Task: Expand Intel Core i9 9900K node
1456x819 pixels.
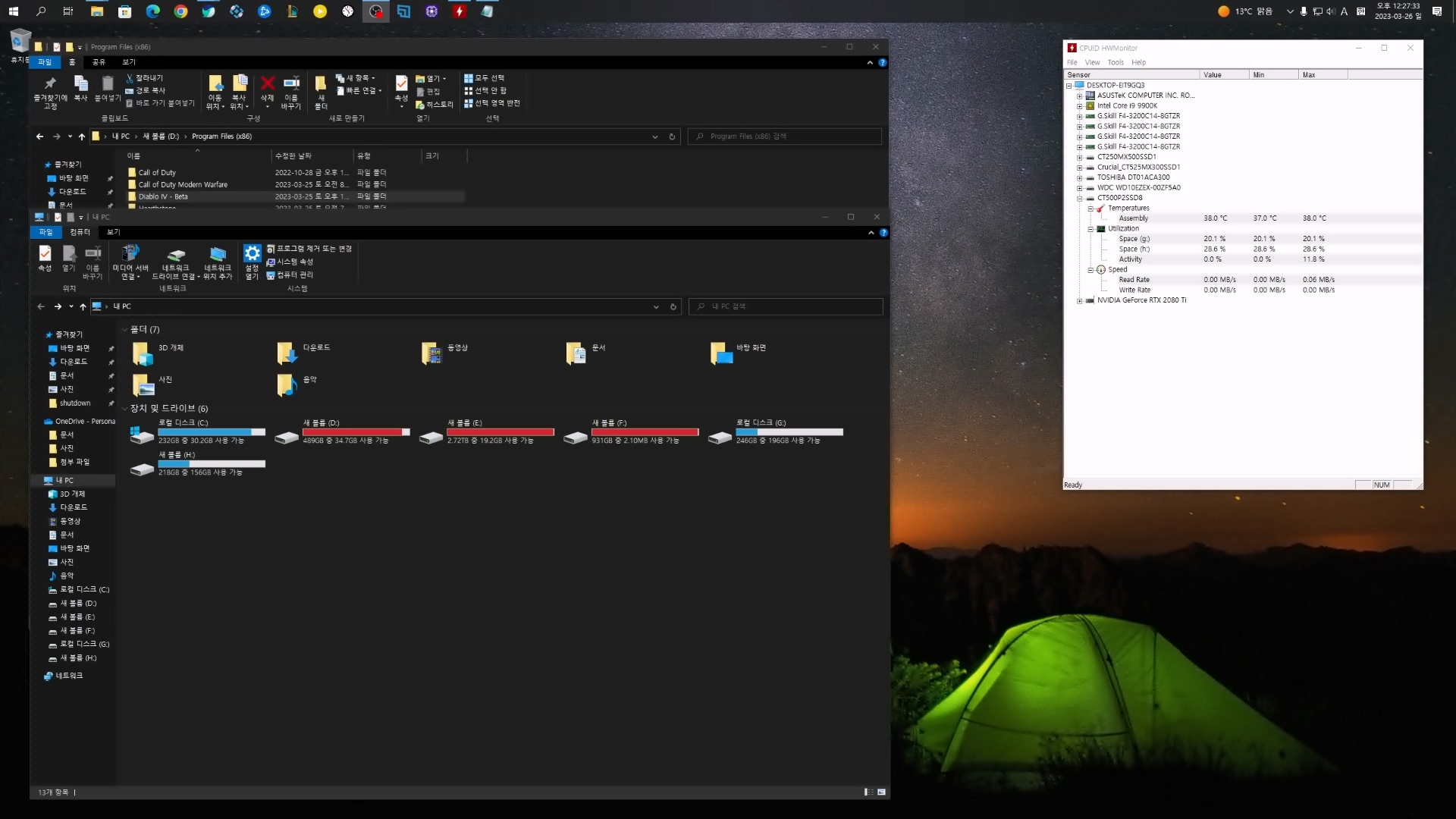Action: tap(1080, 106)
